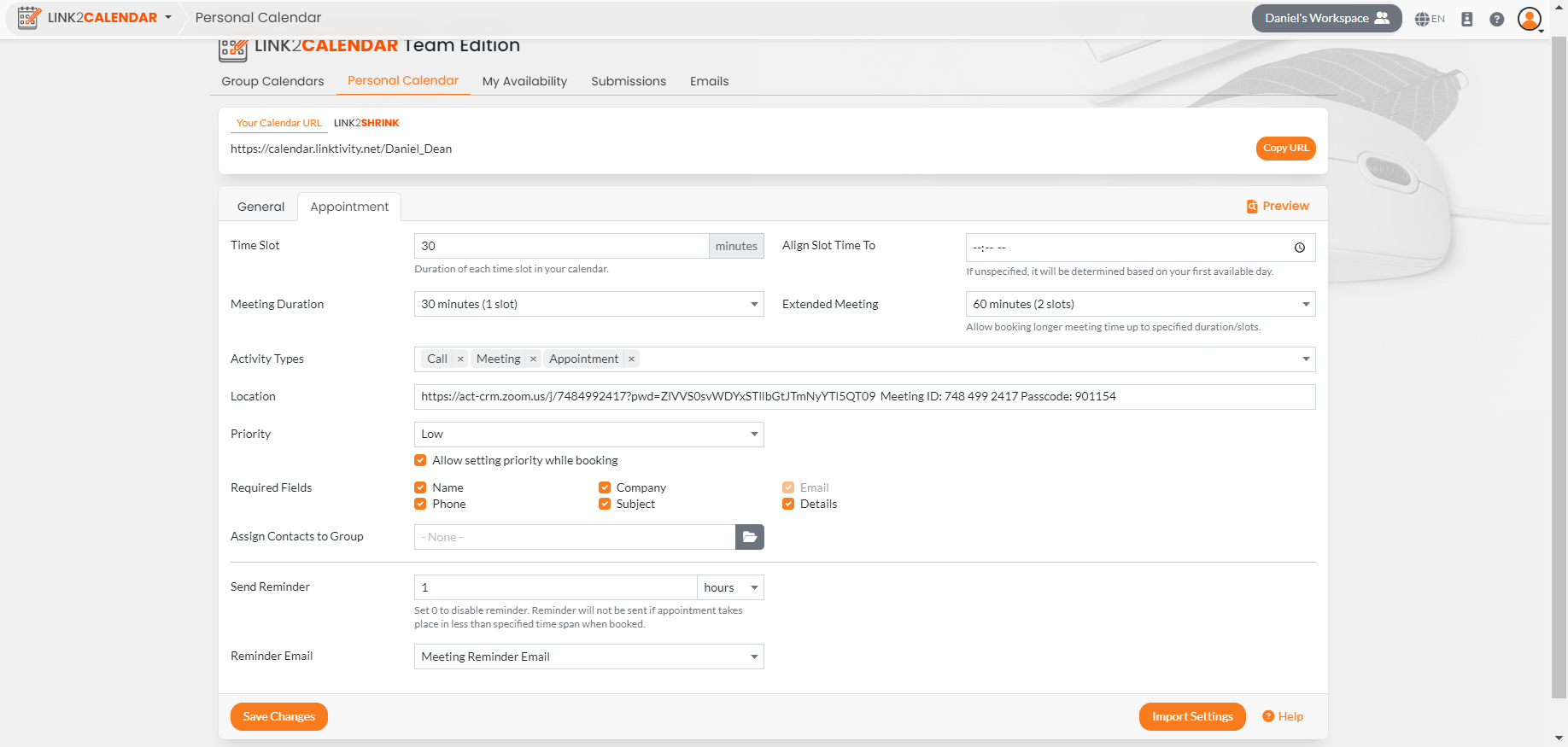Screen dimensions: 1568x747
Task: Select the Personal Calendar tab
Action: (x=403, y=80)
